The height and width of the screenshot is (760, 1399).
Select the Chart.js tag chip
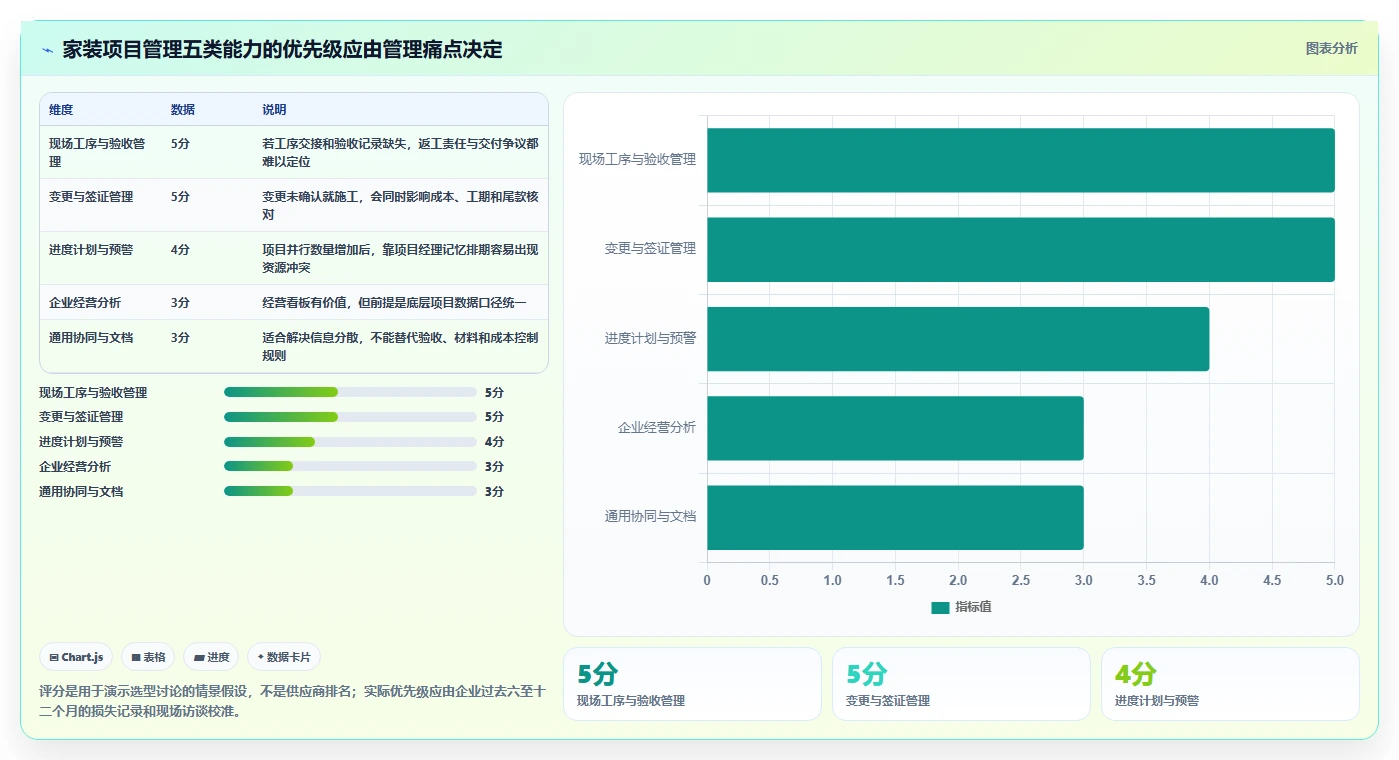77,657
